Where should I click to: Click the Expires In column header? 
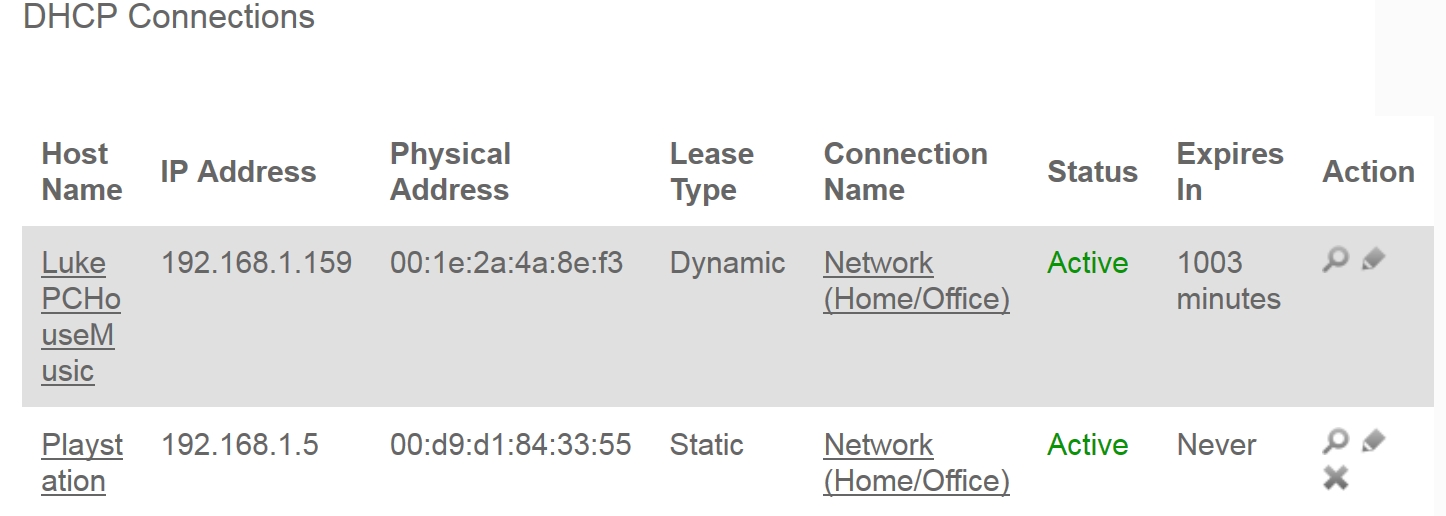pos(1230,172)
